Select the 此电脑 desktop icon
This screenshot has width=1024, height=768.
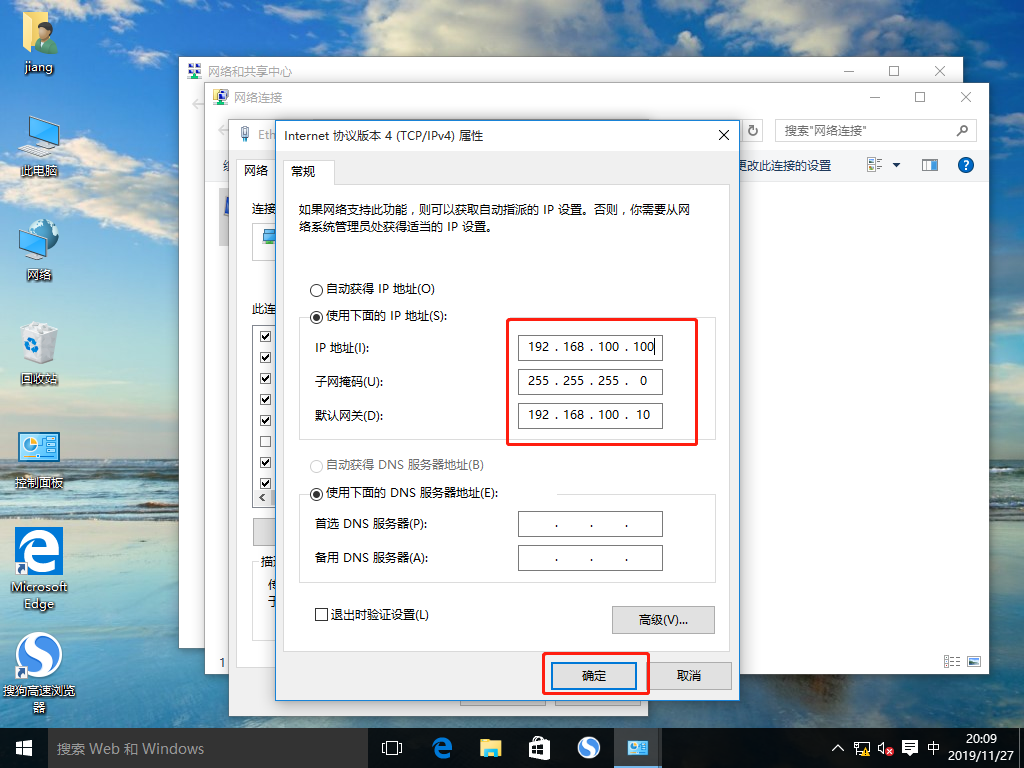point(39,146)
